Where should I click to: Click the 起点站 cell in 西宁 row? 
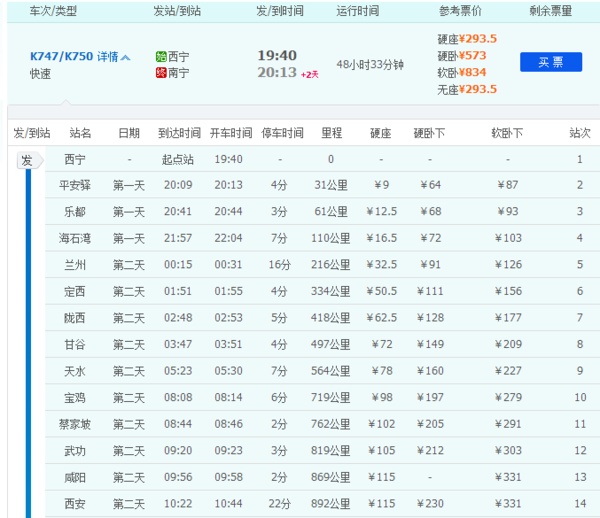pos(178,159)
